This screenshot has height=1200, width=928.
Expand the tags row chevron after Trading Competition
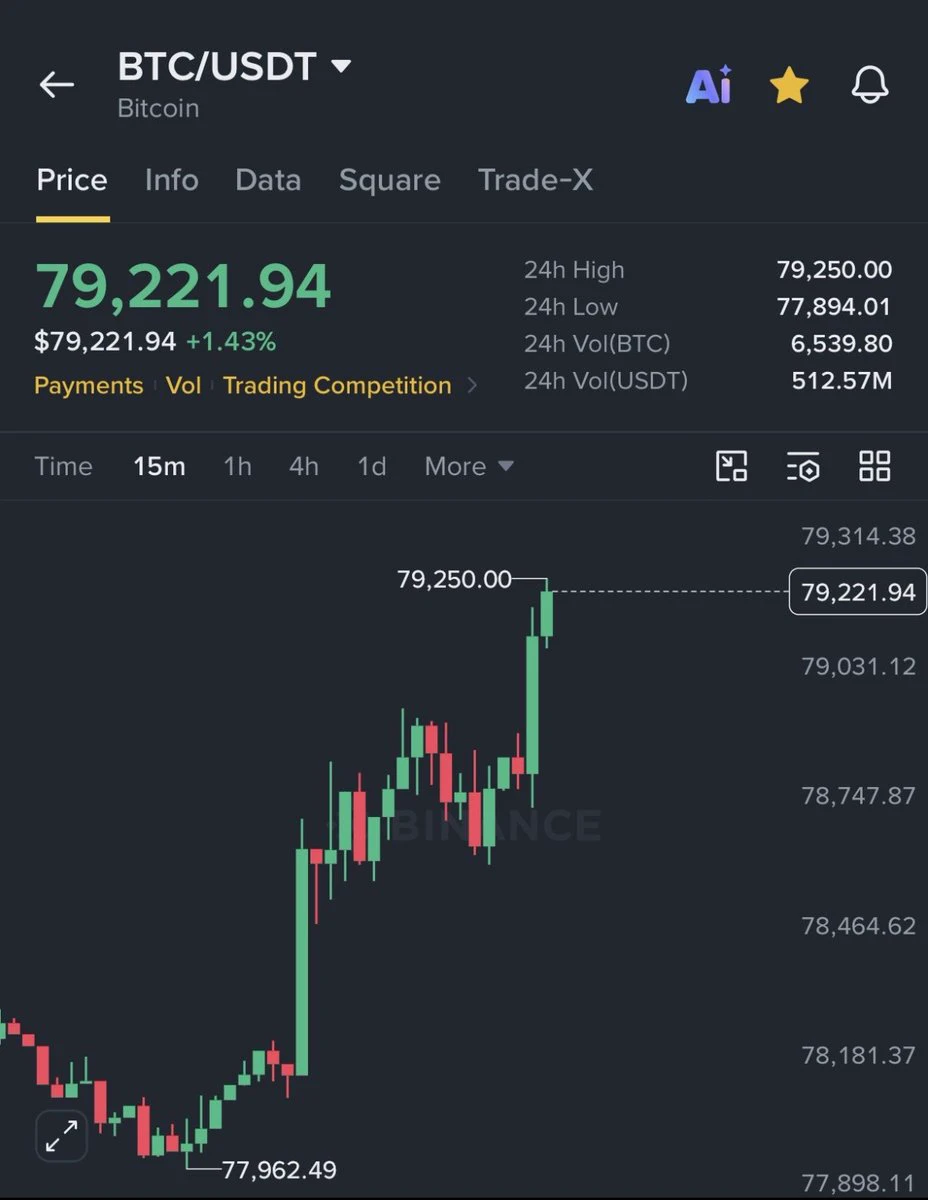(472, 386)
